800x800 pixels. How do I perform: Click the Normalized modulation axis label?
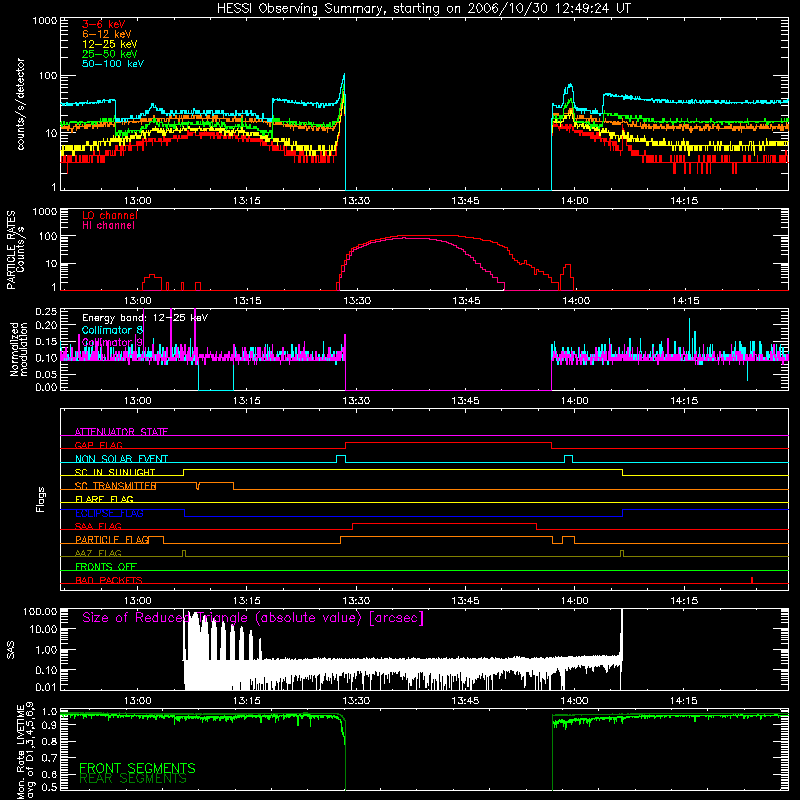coord(19,349)
